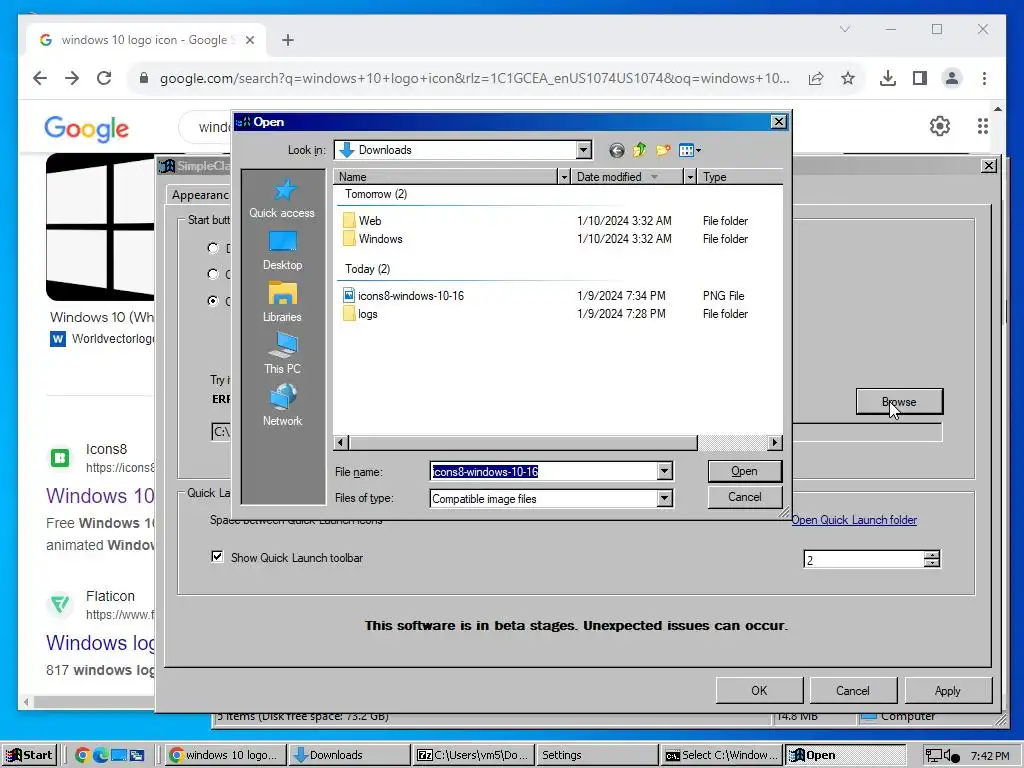
Task: Switch to Downloads taskbar item
Action: point(351,756)
